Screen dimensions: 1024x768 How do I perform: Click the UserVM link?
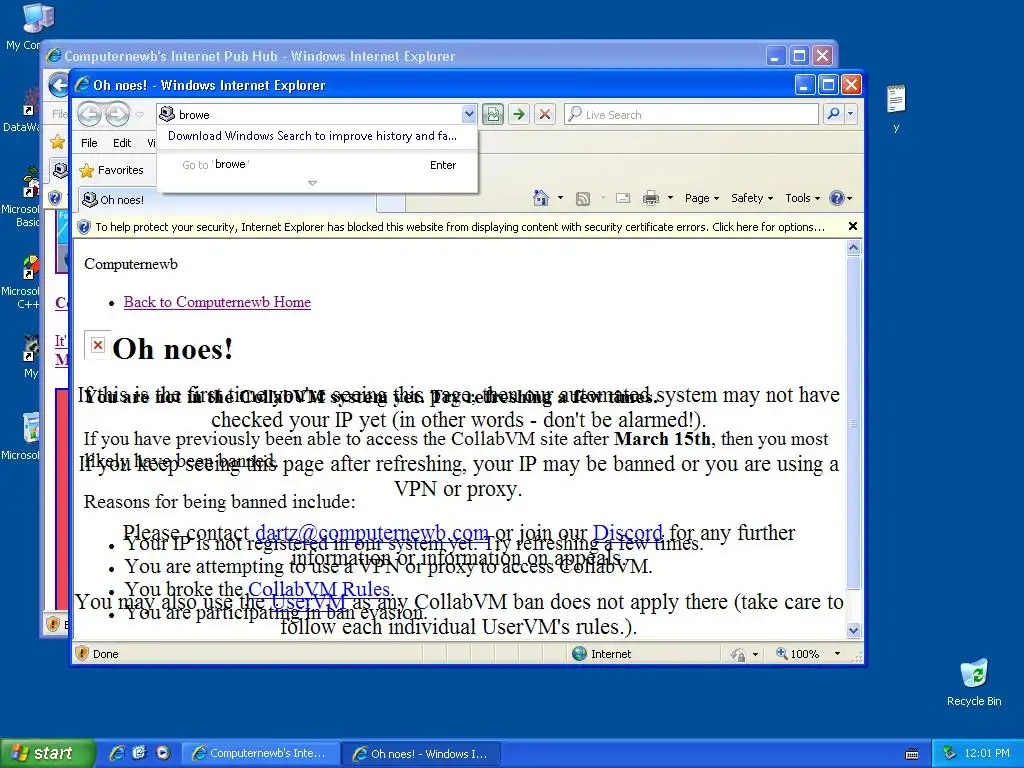(x=308, y=601)
